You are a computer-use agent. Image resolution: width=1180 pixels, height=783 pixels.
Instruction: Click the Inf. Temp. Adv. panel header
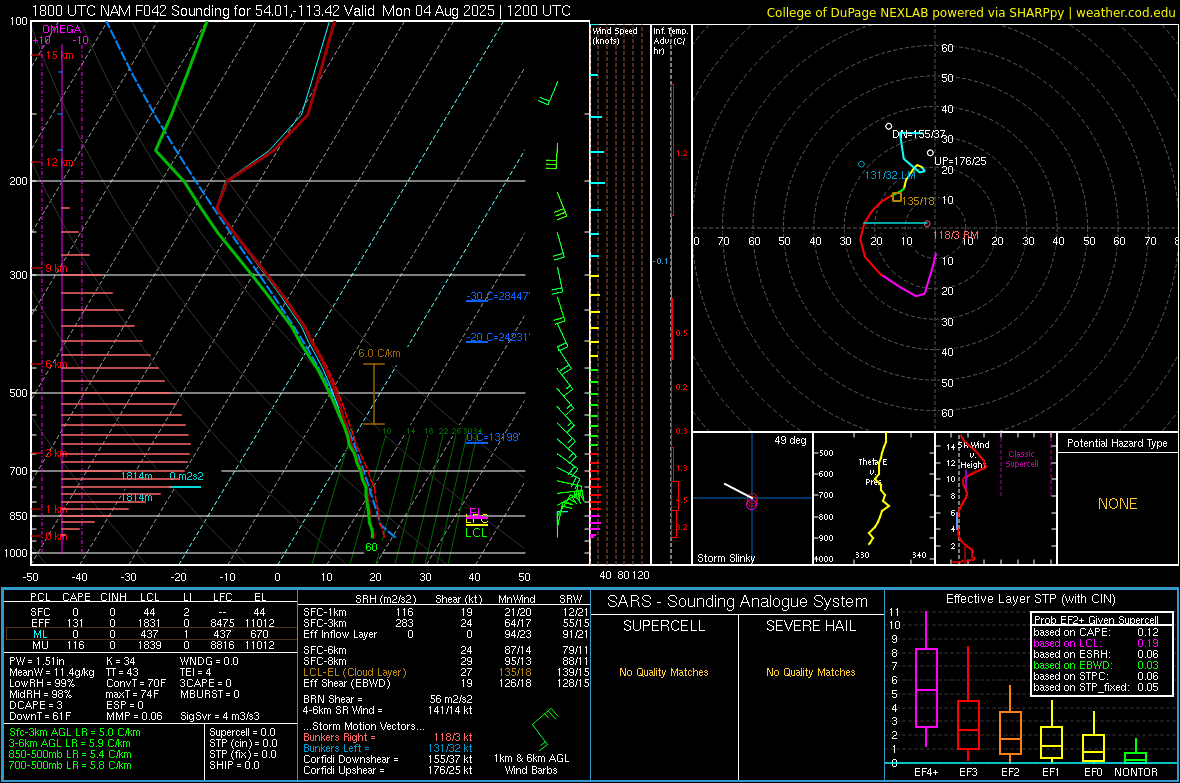click(670, 41)
